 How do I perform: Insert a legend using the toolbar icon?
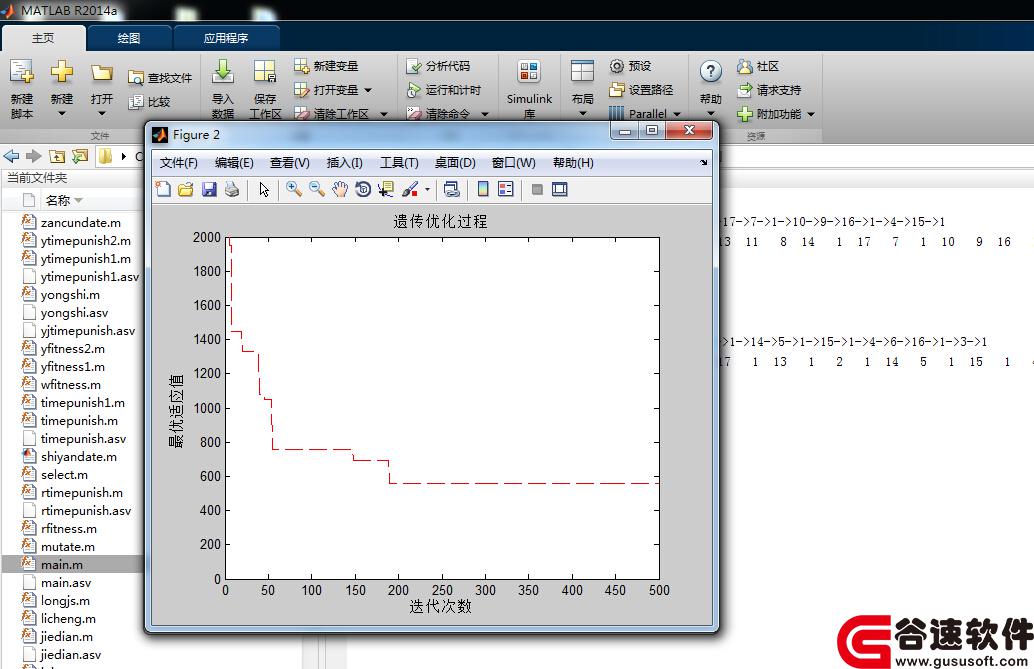(506, 189)
